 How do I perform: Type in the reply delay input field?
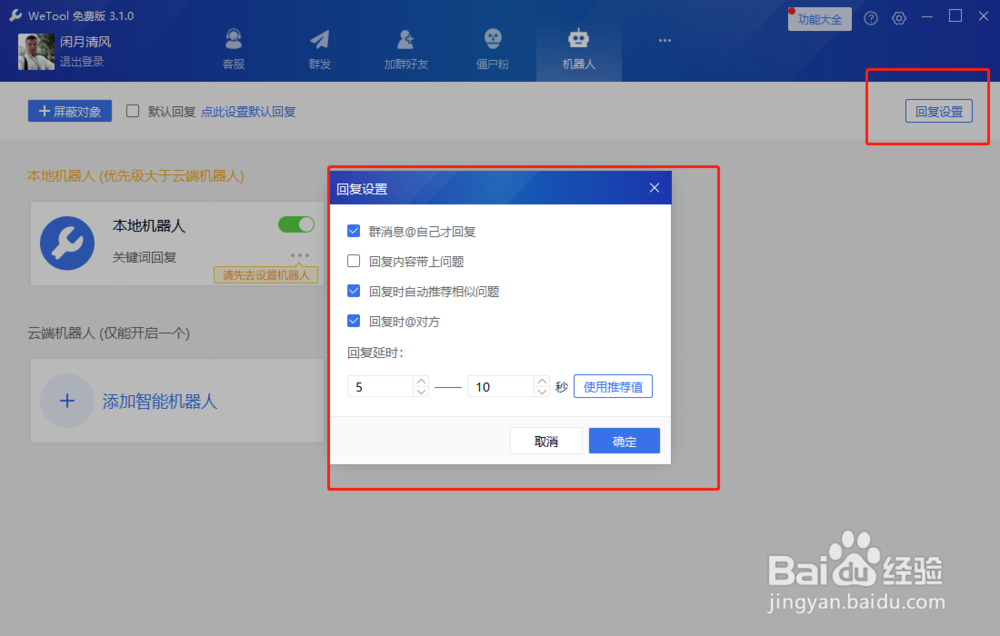pos(380,385)
